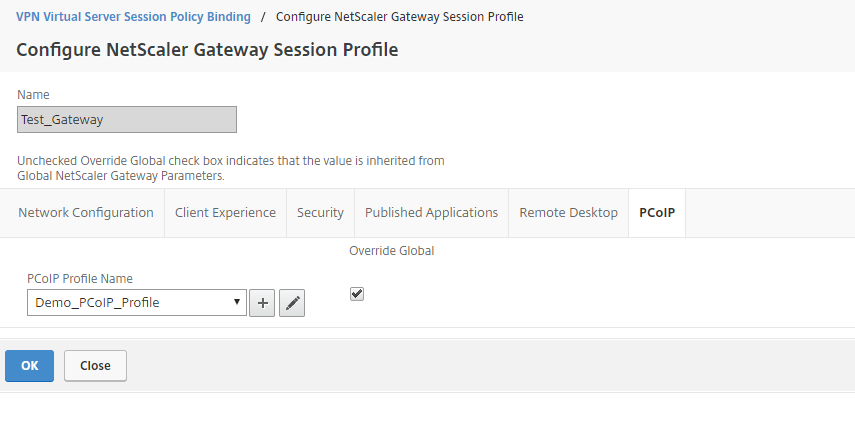The width and height of the screenshot is (855, 429).
Task: Confirm the session profile with OK button
Action: click(29, 366)
